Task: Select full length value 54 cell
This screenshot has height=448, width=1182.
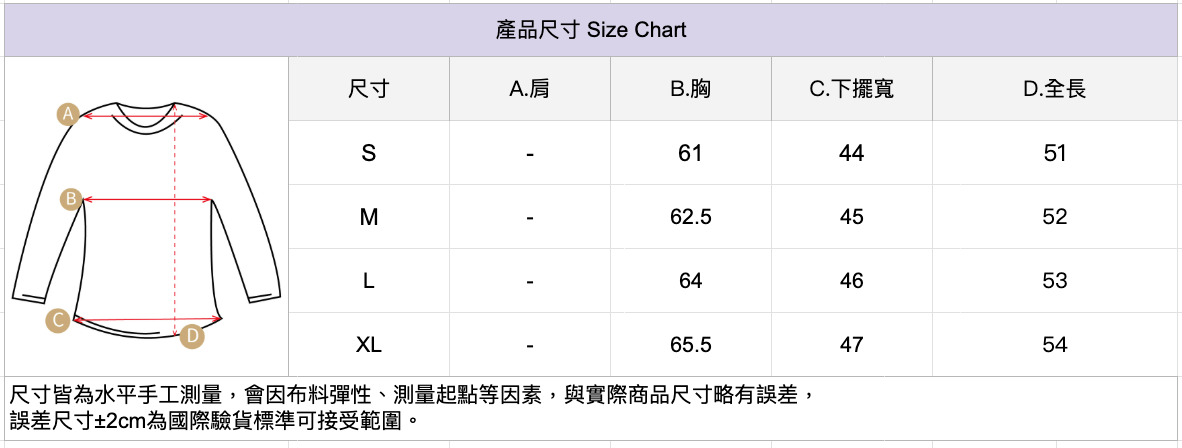Action: (1055, 345)
